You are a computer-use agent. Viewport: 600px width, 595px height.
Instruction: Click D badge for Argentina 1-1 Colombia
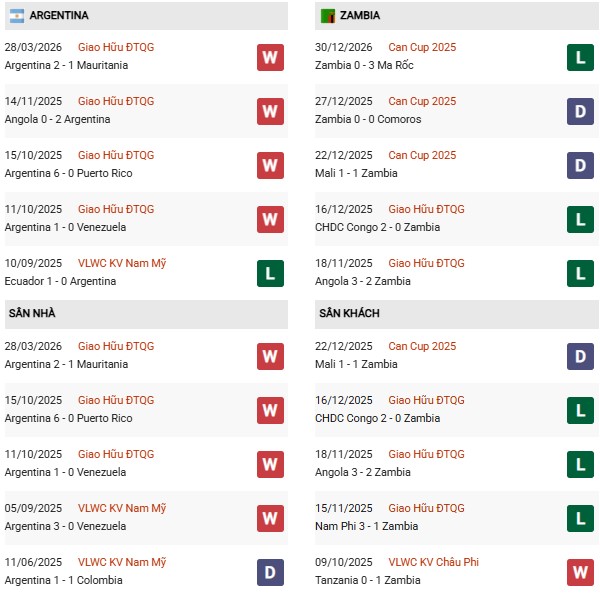pyautogui.click(x=270, y=572)
